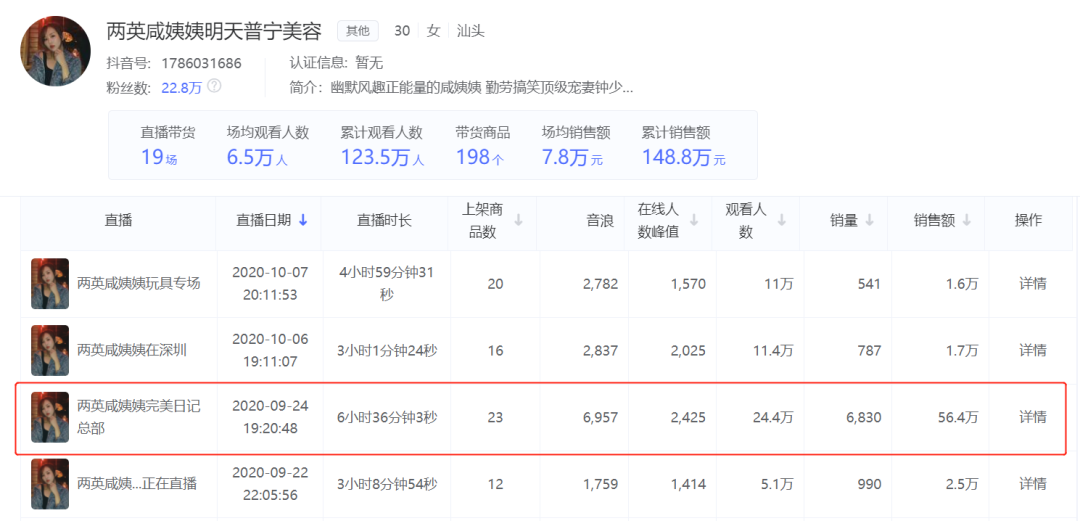Open the streamer's round profile avatar

[56, 51]
